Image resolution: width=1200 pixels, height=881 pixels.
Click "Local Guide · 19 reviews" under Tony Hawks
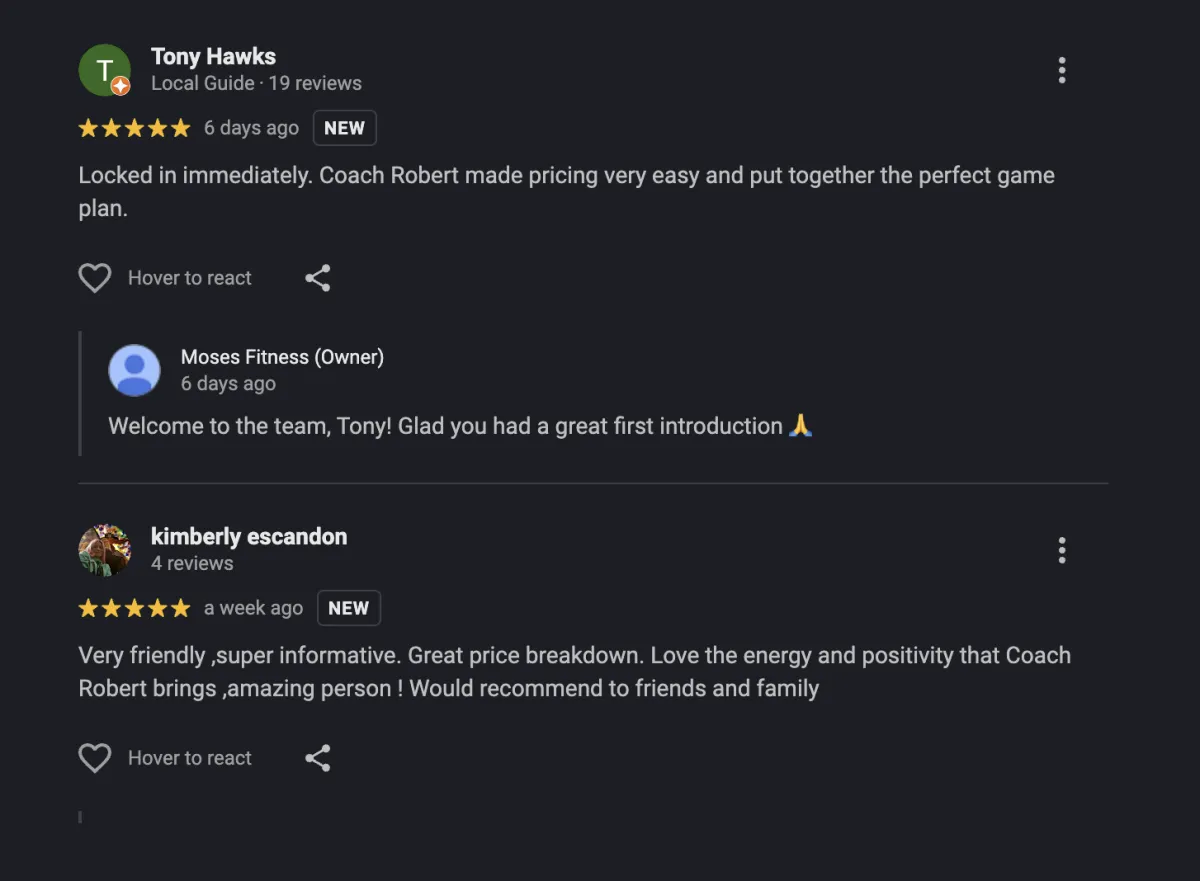point(256,83)
